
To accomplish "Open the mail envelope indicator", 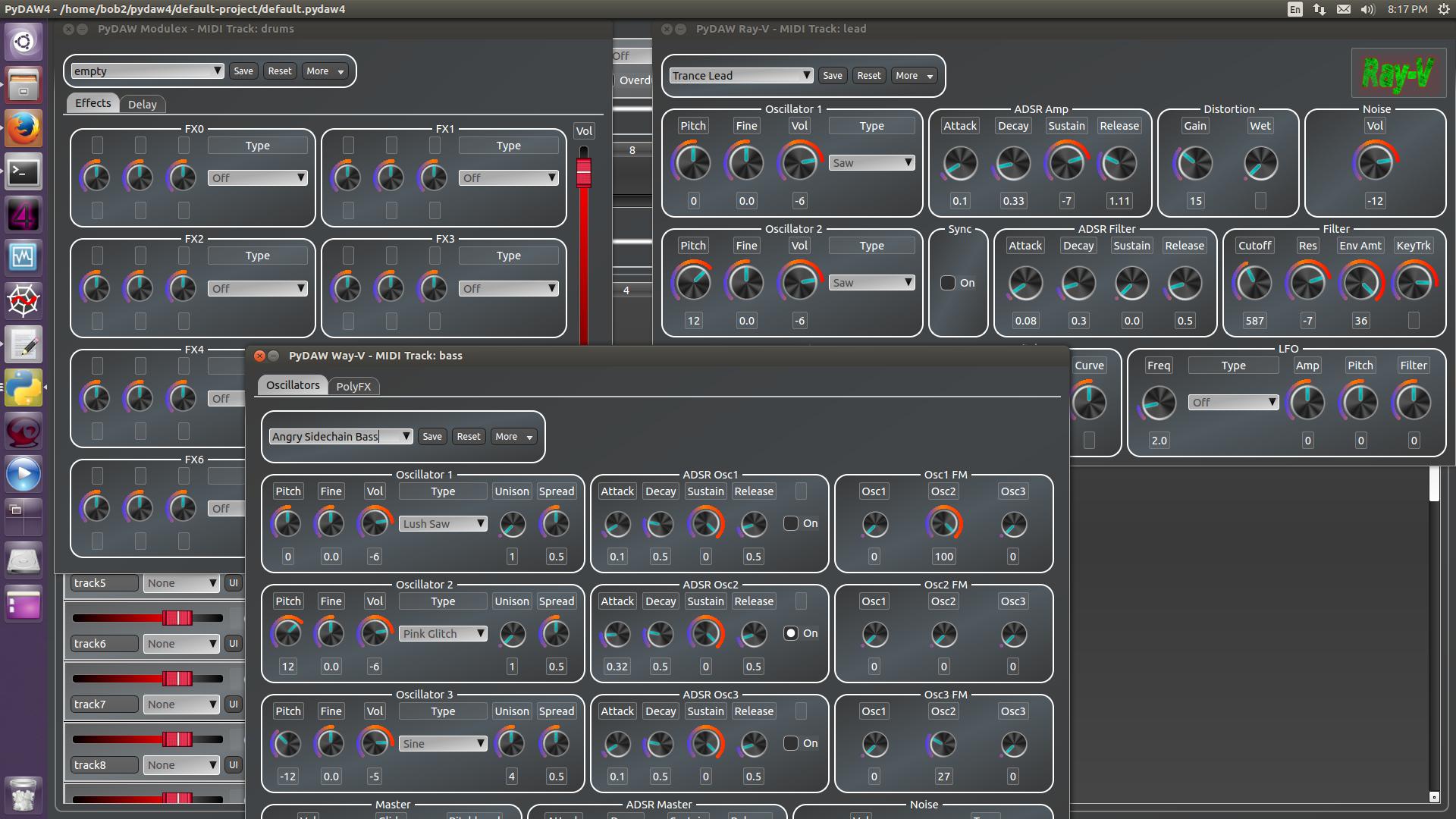I will tap(1343, 9).
